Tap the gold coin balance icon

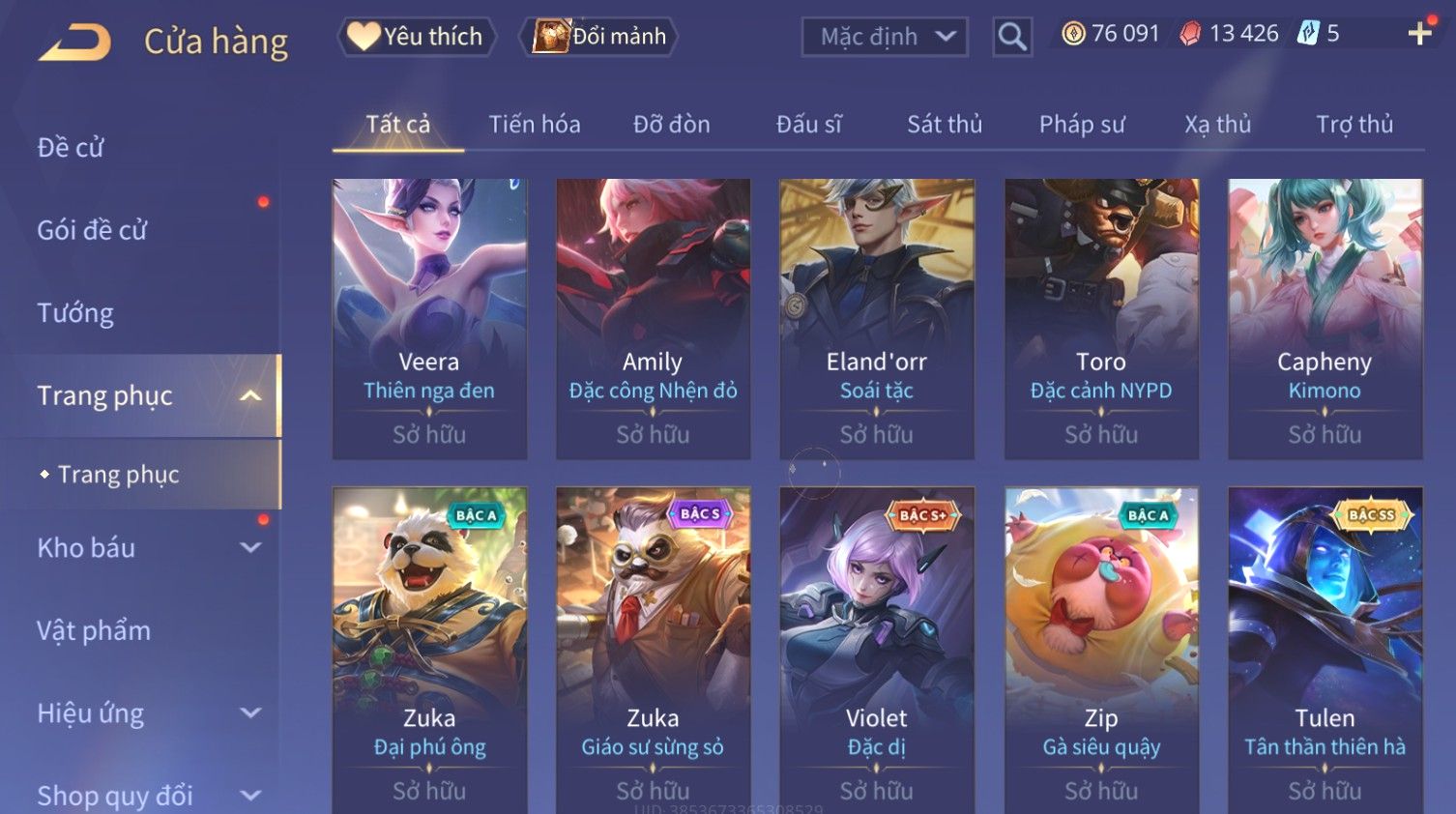click(1073, 34)
